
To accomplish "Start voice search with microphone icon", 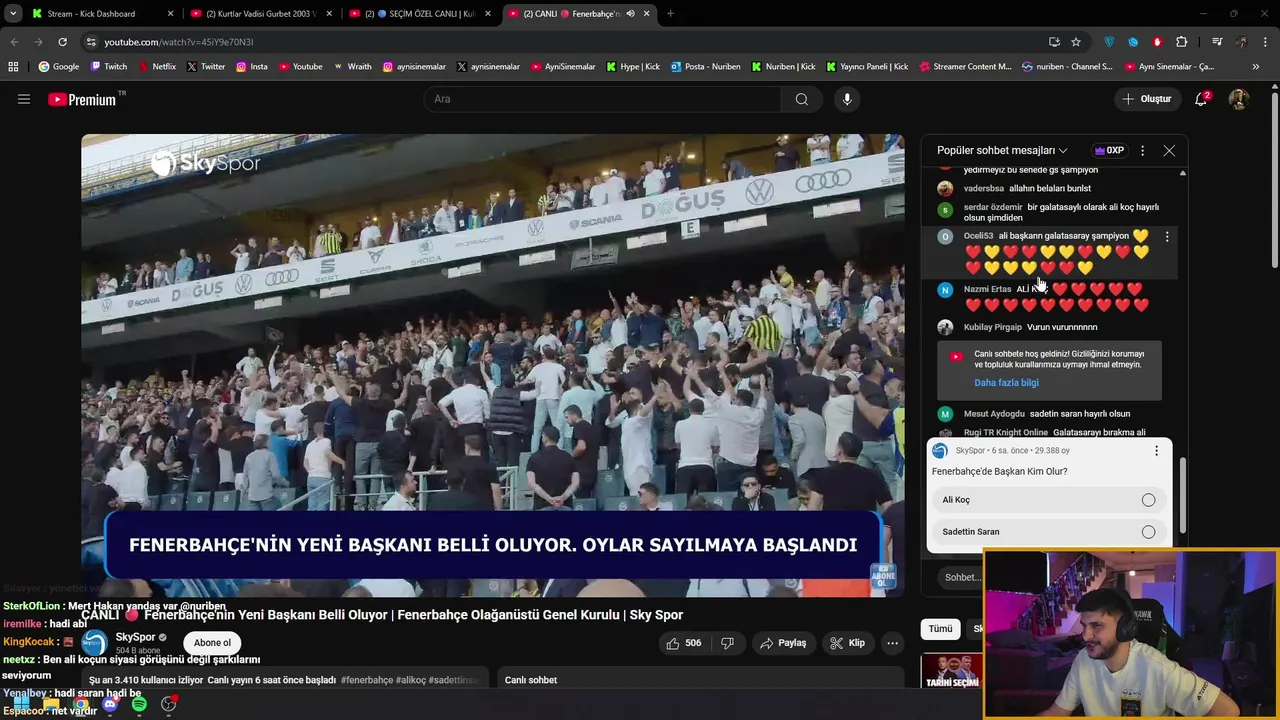I will pyautogui.click(x=847, y=99).
